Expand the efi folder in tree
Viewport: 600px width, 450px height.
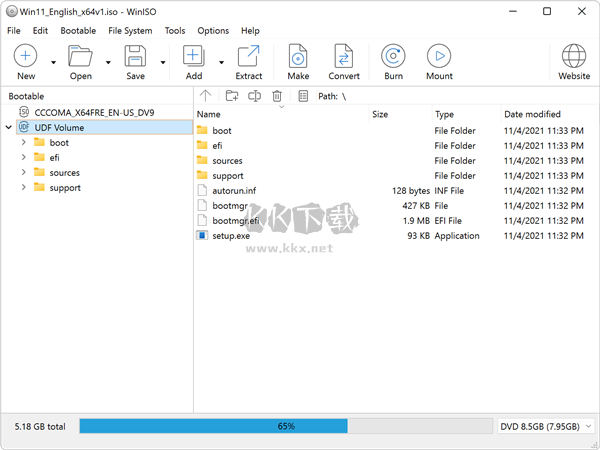click(24, 157)
